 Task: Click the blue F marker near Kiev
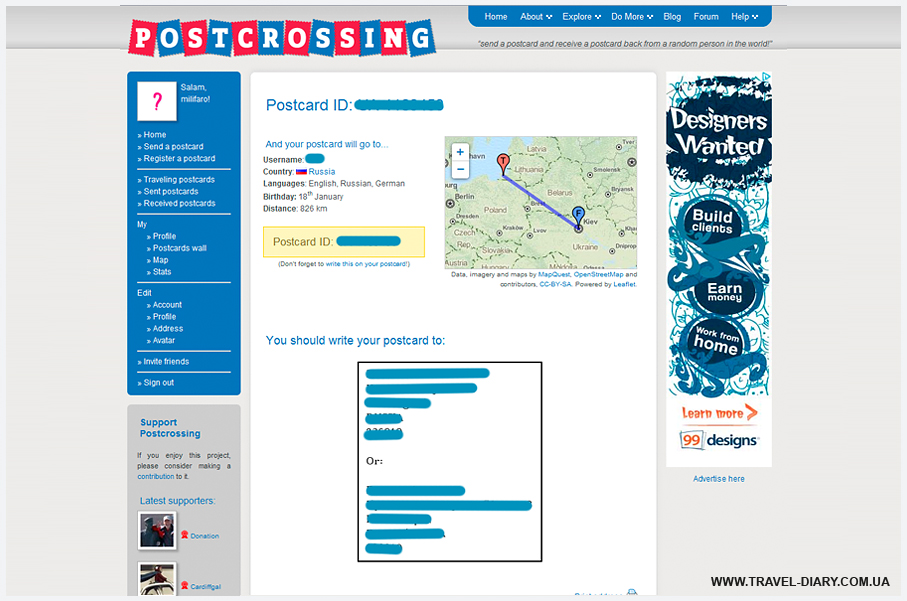click(578, 215)
